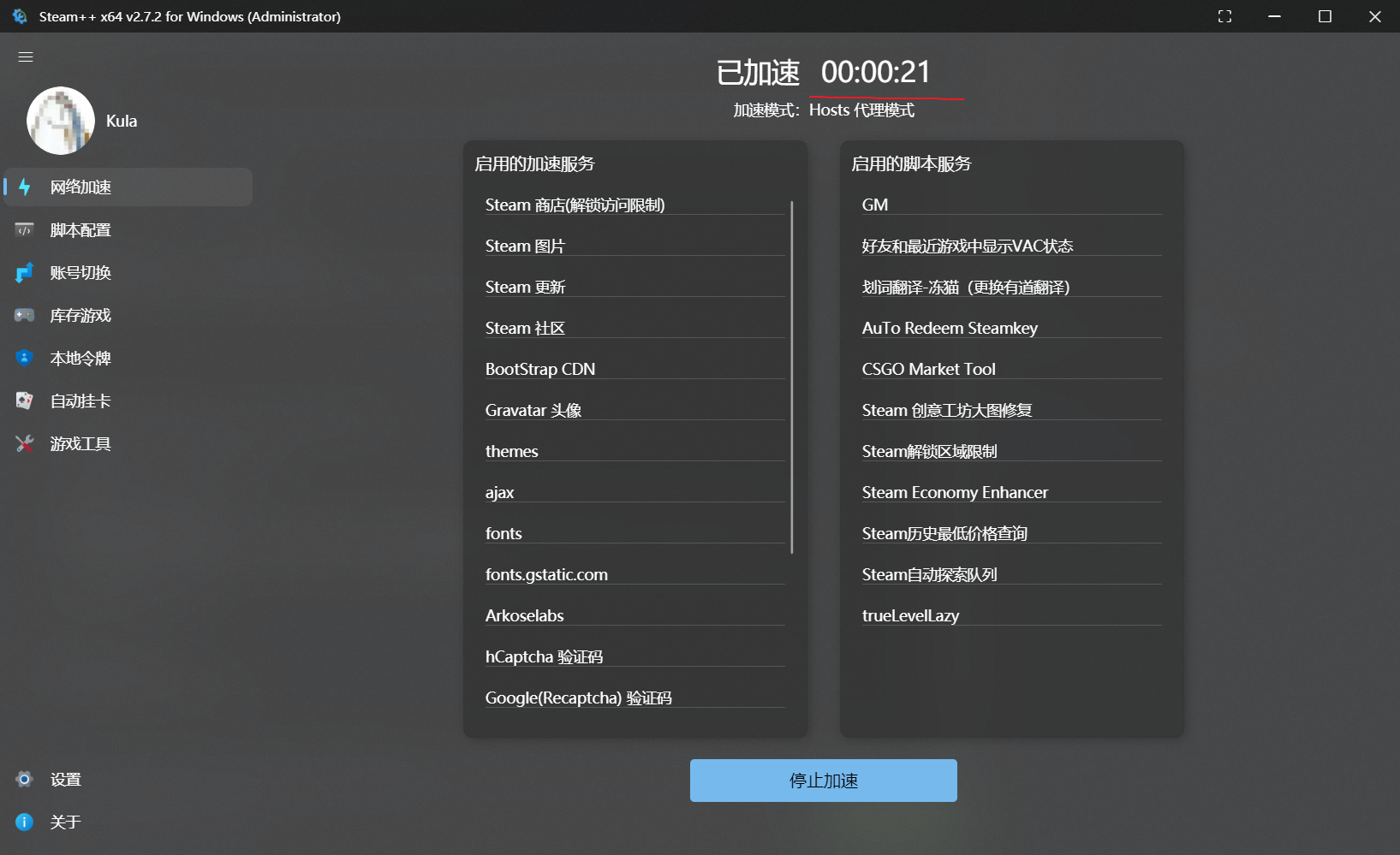Click the settings gear icon
Screen dimensions: 1400x855
pos(24,779)
